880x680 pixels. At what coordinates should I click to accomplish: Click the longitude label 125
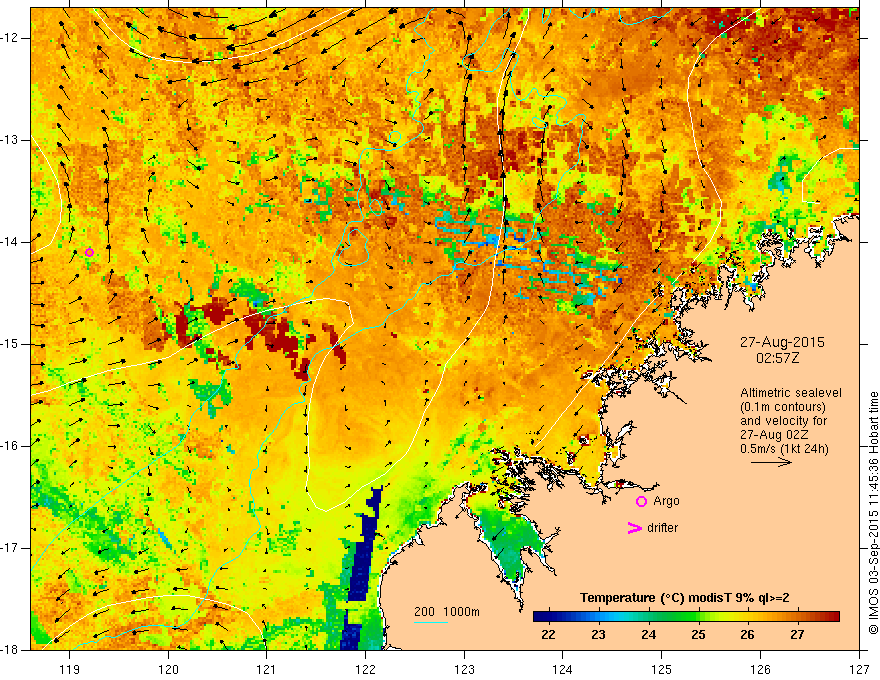point(662,669)
